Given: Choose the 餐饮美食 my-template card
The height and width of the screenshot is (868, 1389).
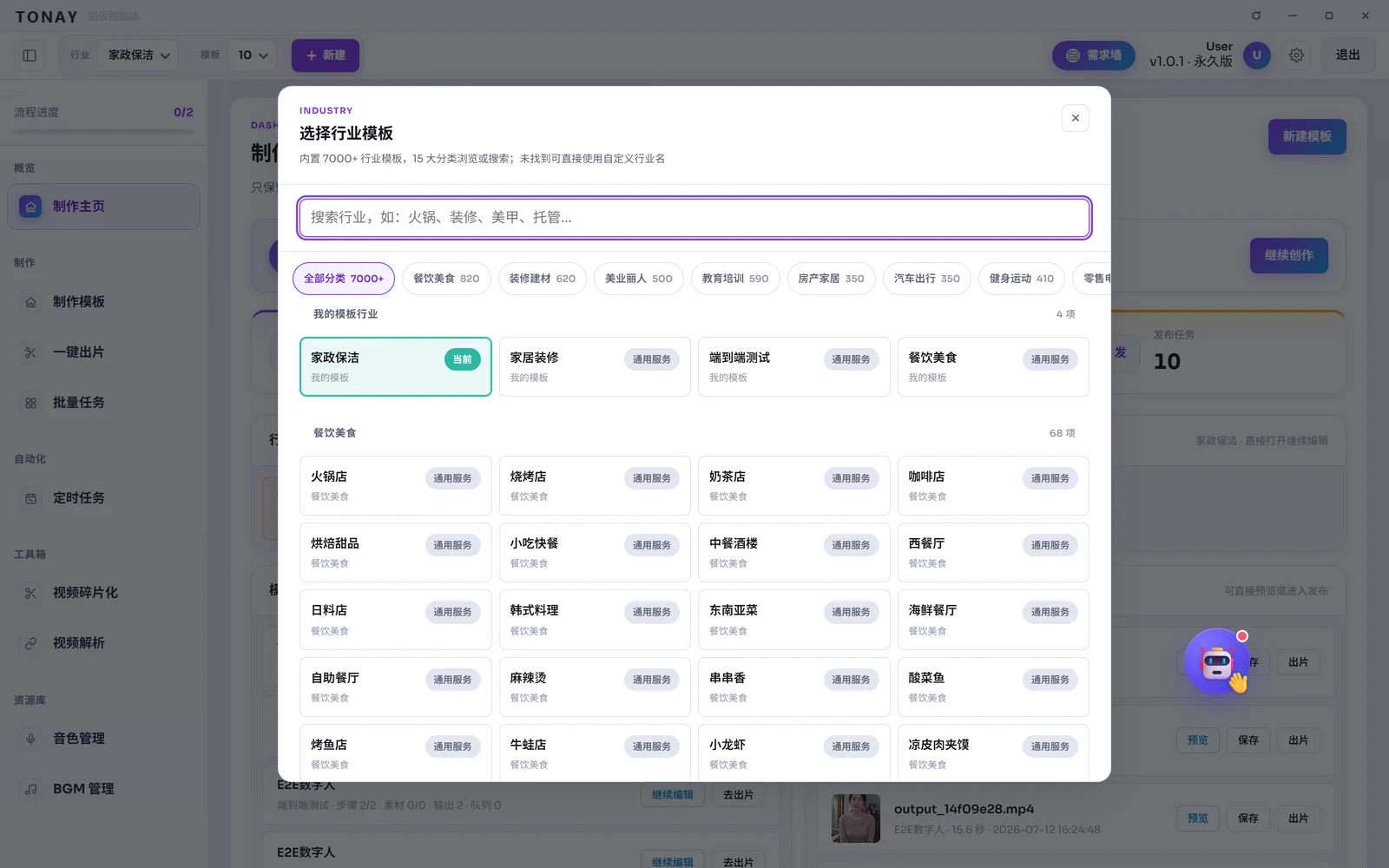Looking at the screenshot, I should coord(993,366).
